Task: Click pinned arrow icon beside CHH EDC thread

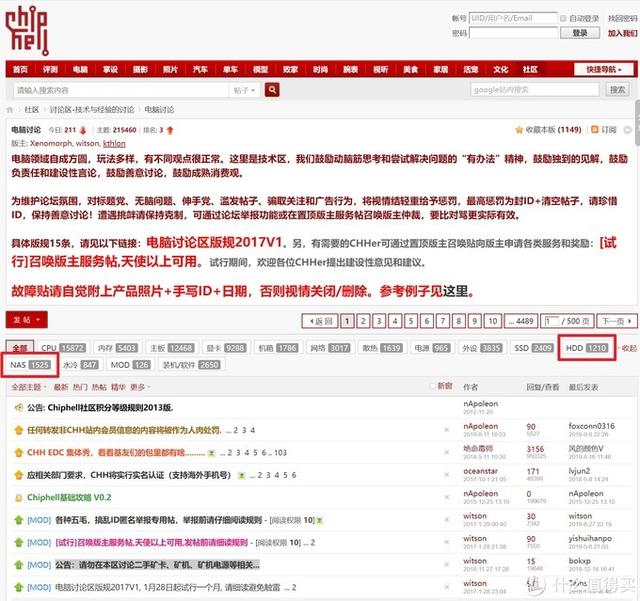Action: click(18, 452)
